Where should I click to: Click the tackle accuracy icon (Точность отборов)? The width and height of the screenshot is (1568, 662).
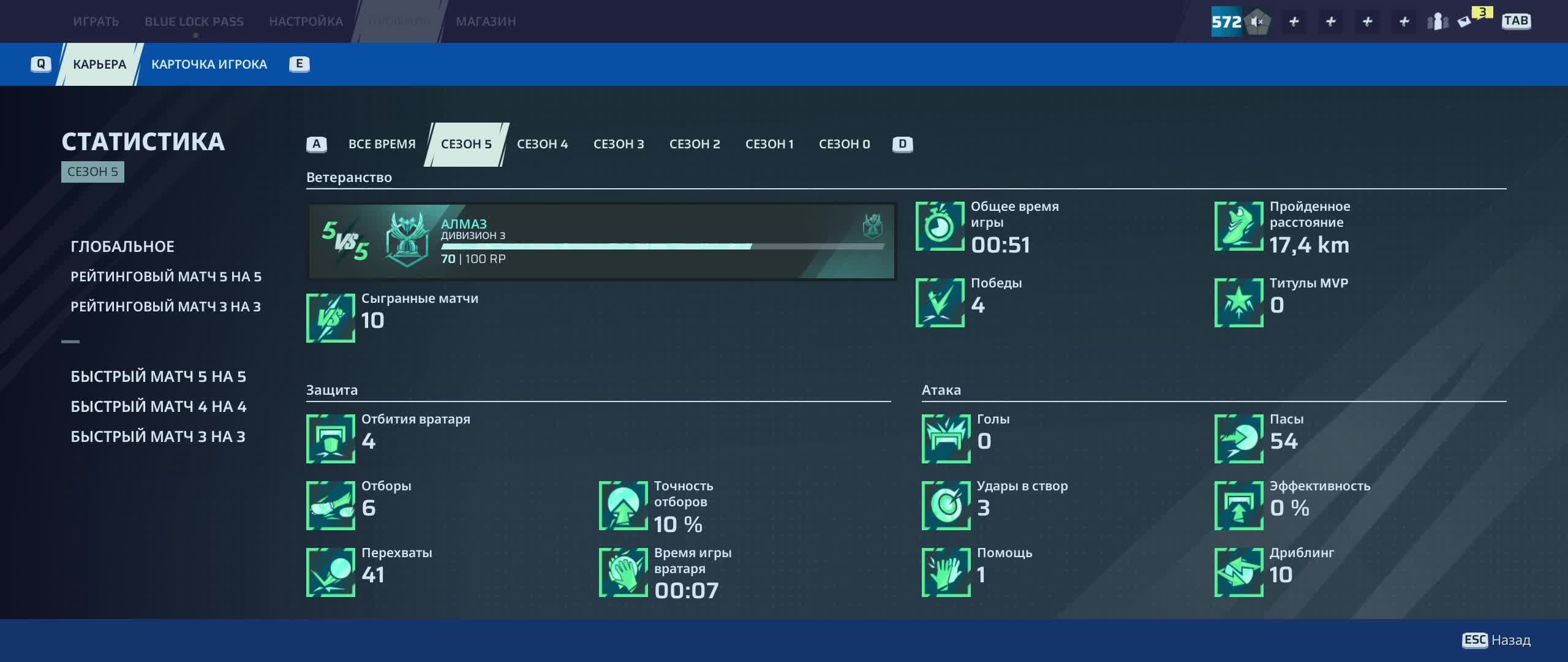624,506
